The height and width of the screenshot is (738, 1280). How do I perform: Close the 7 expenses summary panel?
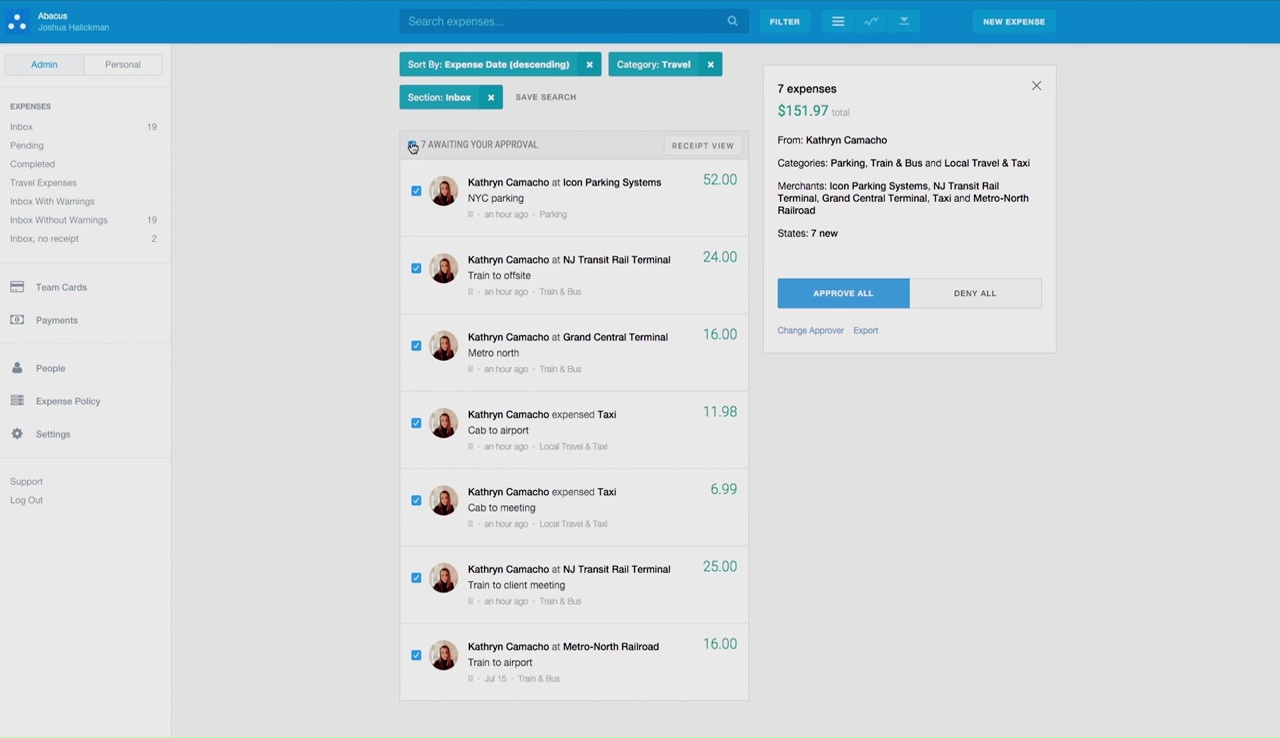click(1036, 86)
